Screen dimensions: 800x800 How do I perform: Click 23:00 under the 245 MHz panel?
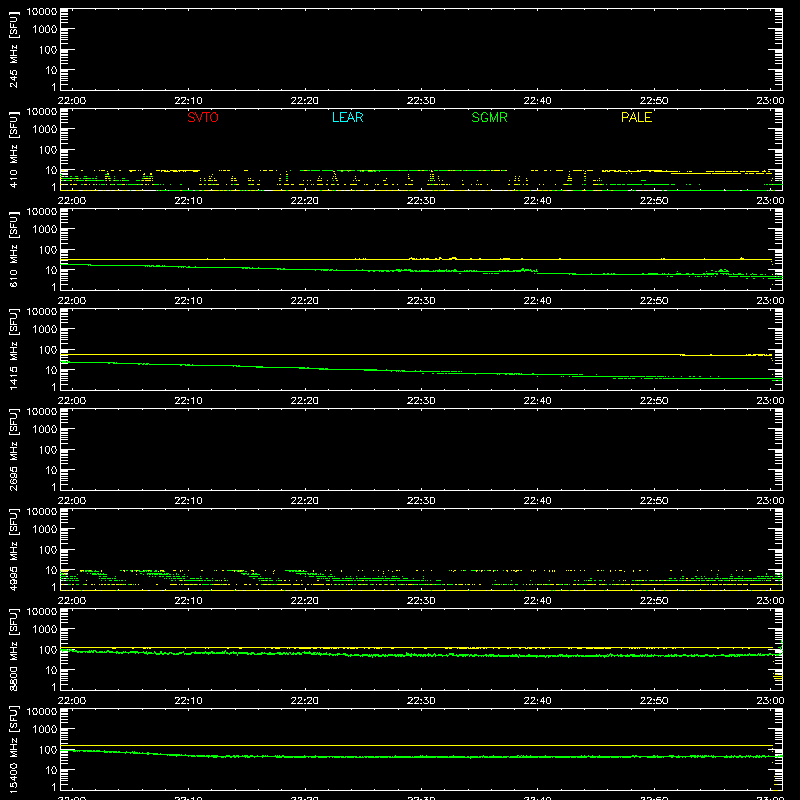770,101
